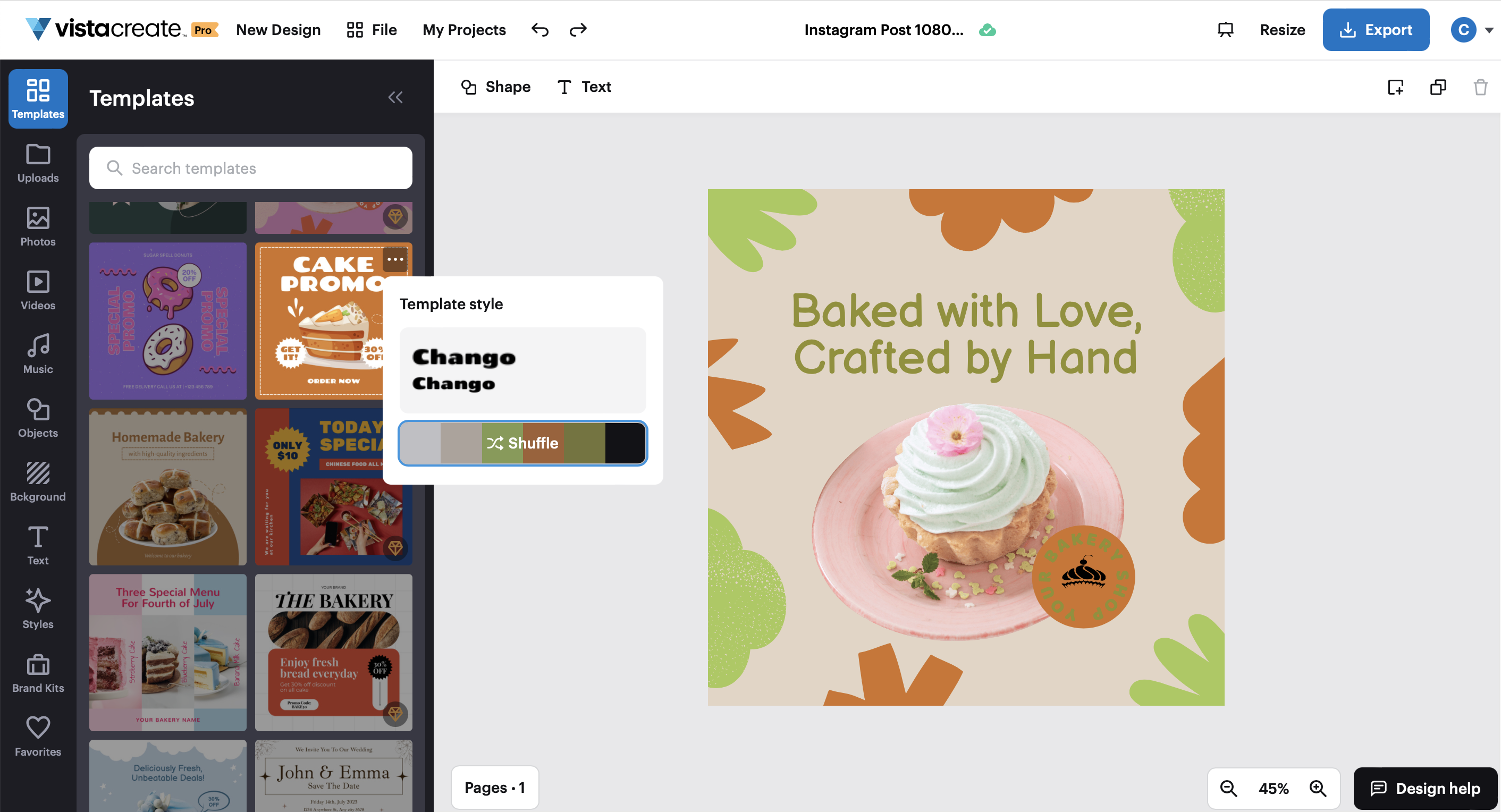Screen dimensions: 1501x812
Task: Collapse the Templates panel with the chevron
Action: pyautogui.click(x=395, y=97)
